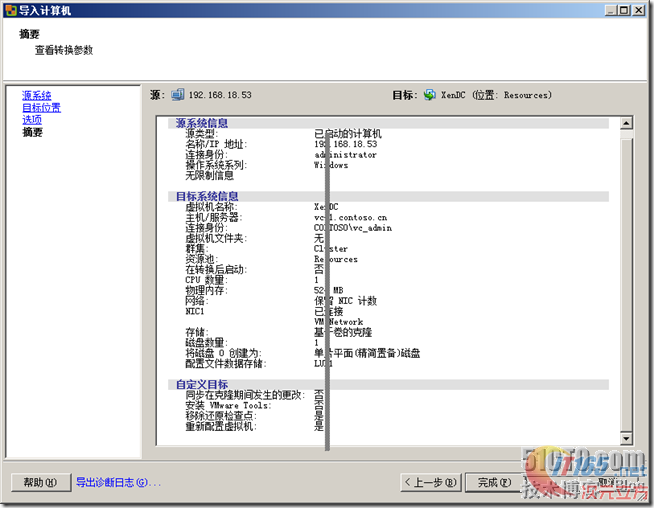Open the 选项 step link

32,120
